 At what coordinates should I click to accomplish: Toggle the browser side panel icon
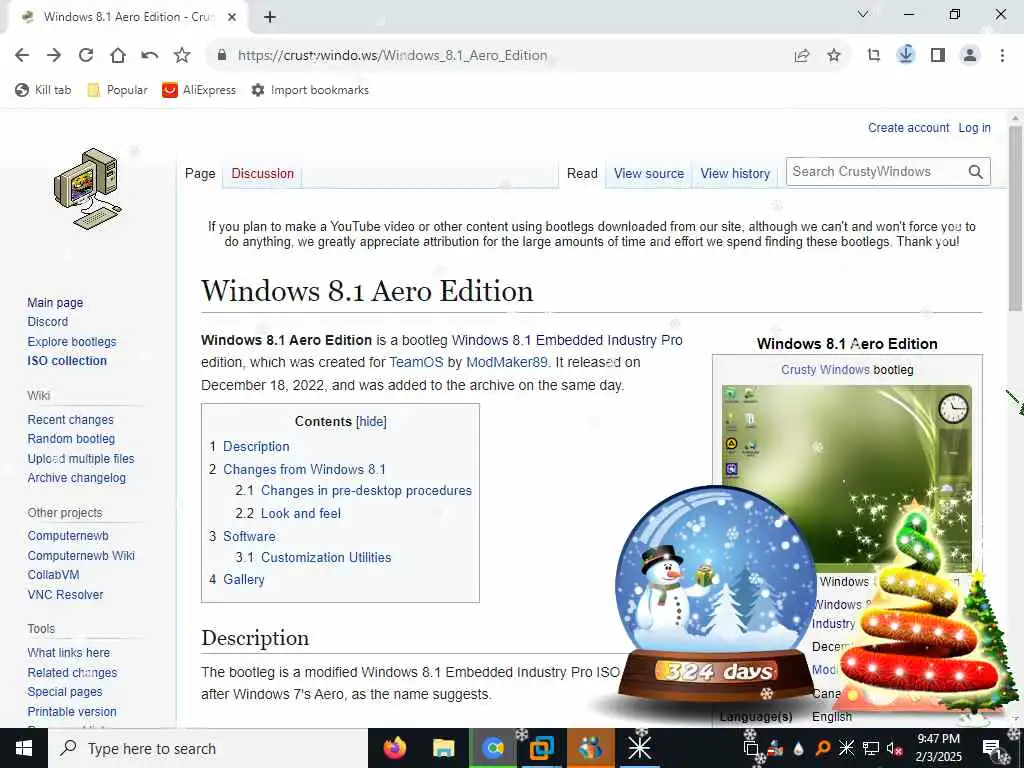(938, 56)
